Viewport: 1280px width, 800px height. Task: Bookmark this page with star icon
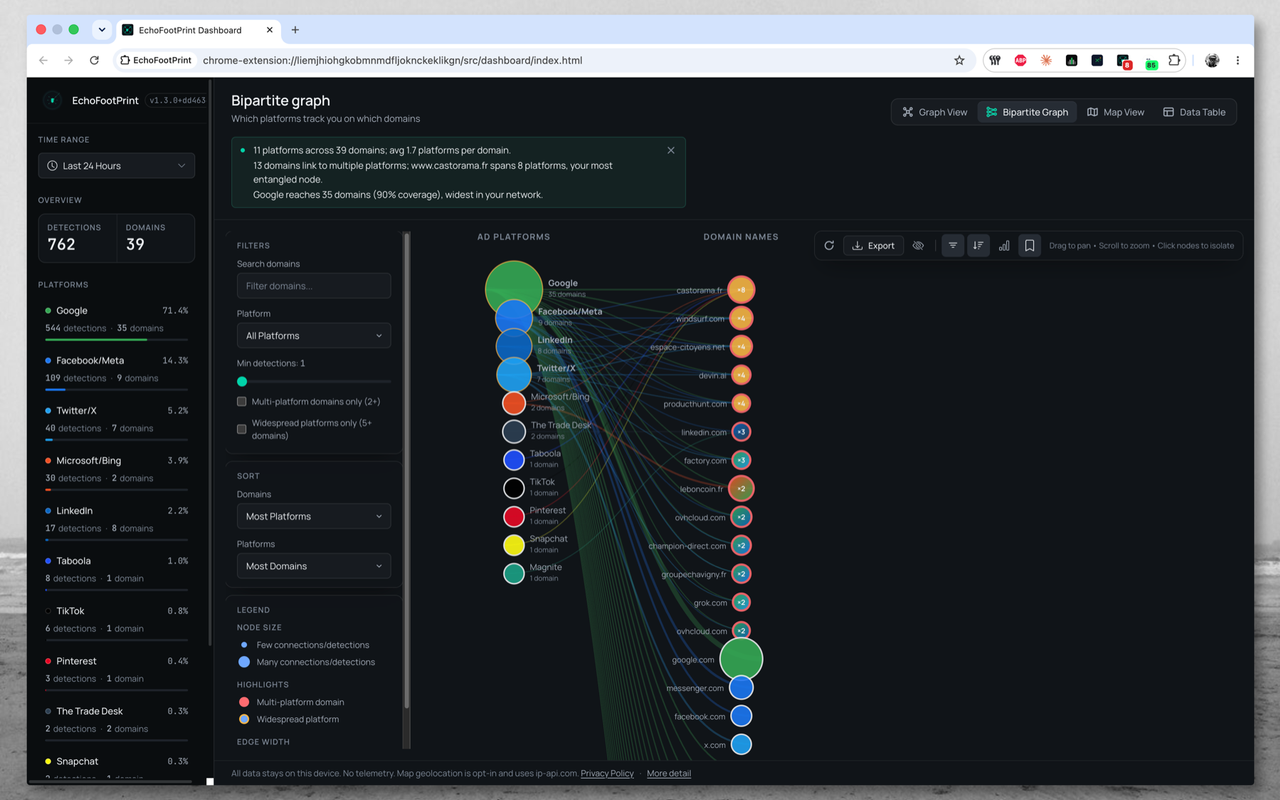(x=959, y=60)
